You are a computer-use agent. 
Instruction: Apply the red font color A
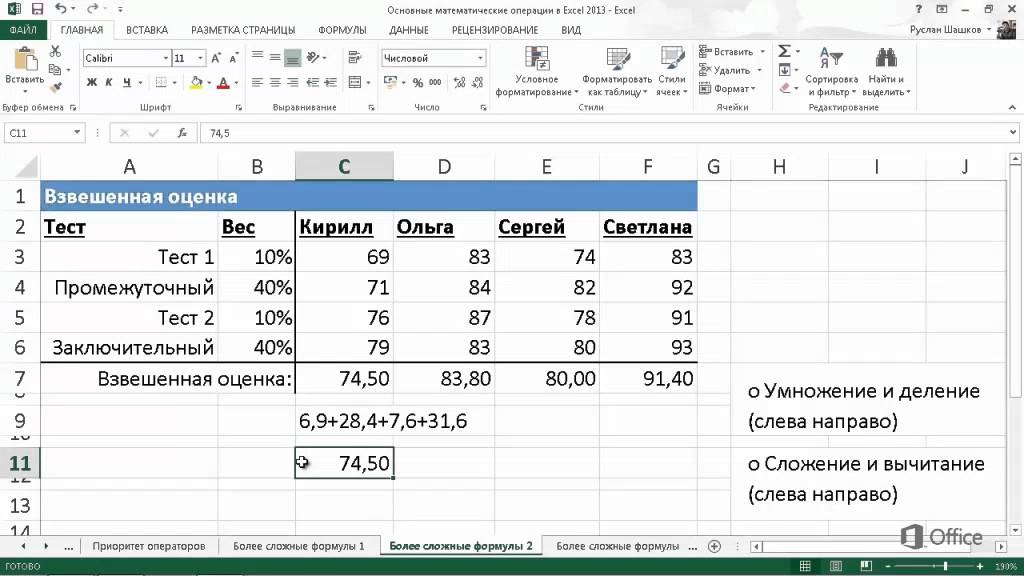coord(223,82)
